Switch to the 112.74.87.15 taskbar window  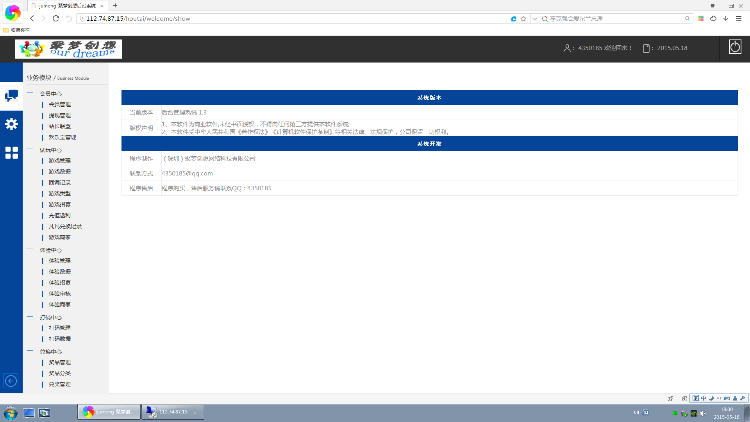point(173,412)
